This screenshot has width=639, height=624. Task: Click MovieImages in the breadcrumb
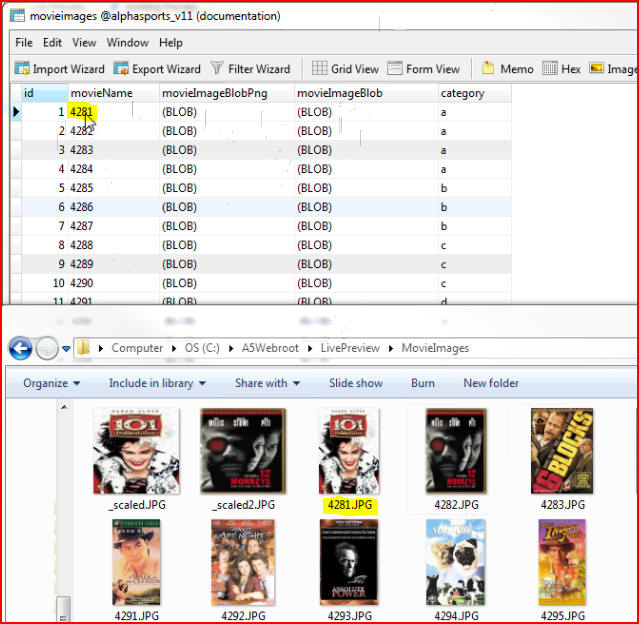(x=435, y=348)
